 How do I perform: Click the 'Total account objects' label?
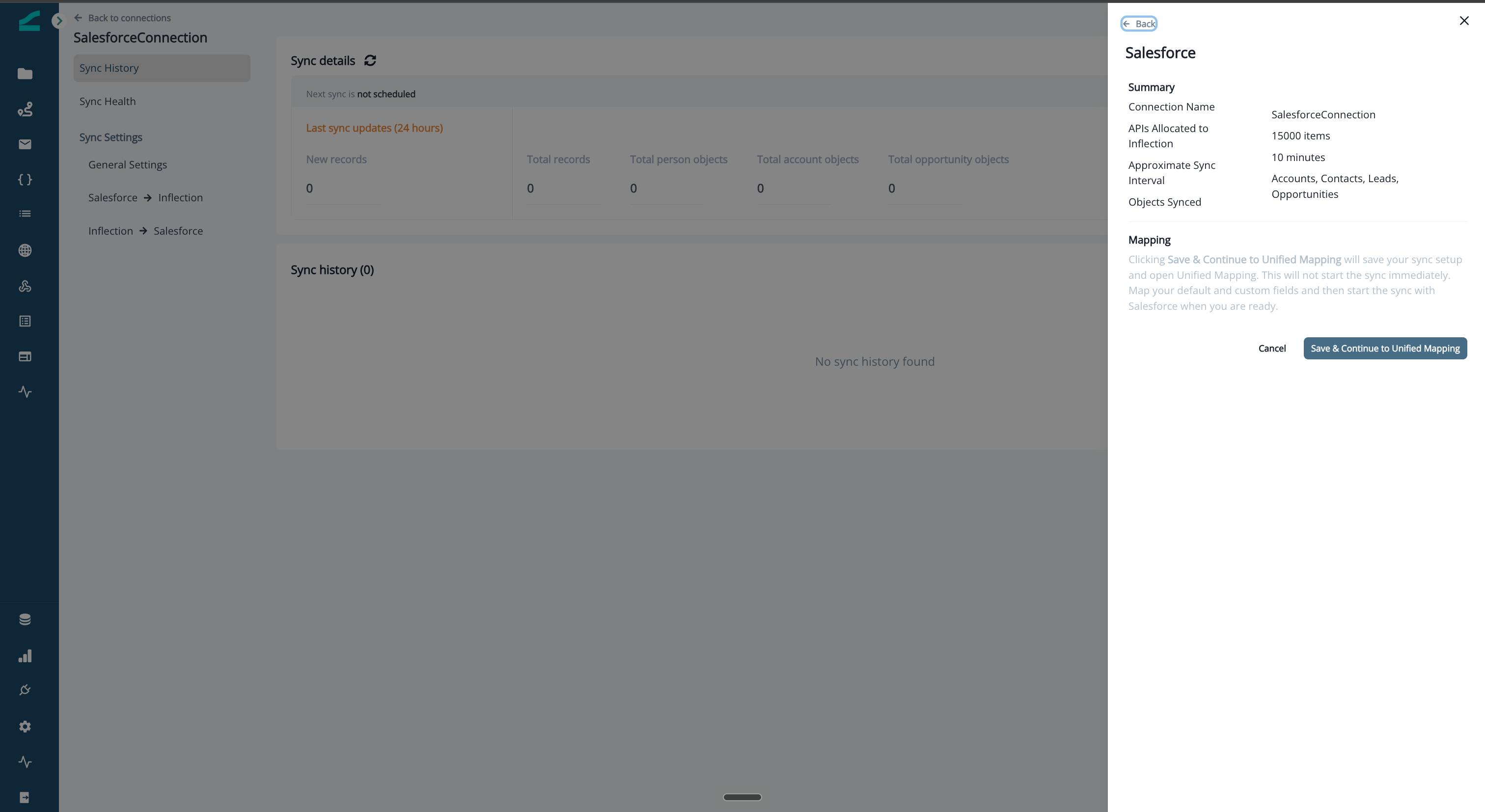point(808,160)
